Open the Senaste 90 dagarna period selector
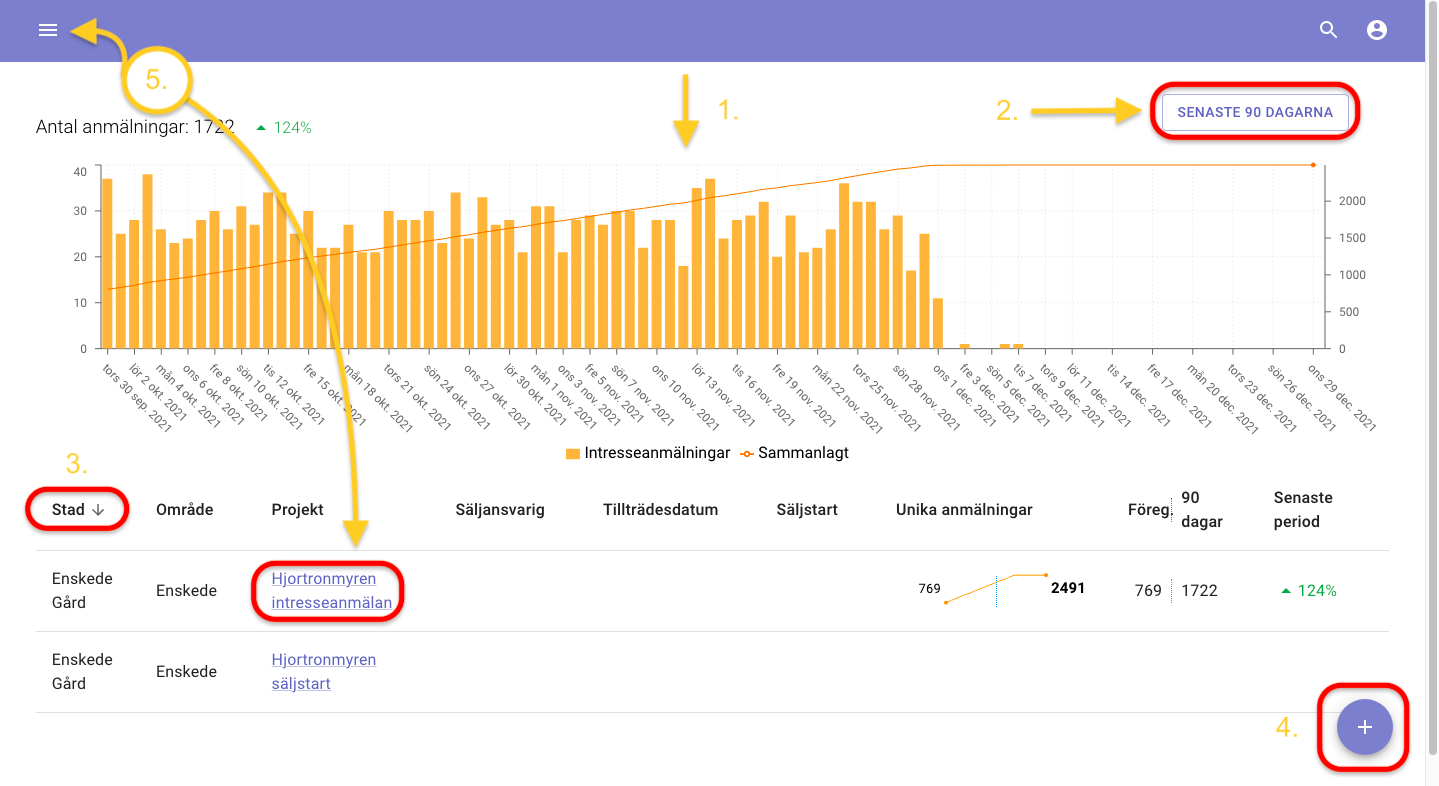Image resolution: width=1439 pixels, height=786 pixels. click(x=1254, y=113)
